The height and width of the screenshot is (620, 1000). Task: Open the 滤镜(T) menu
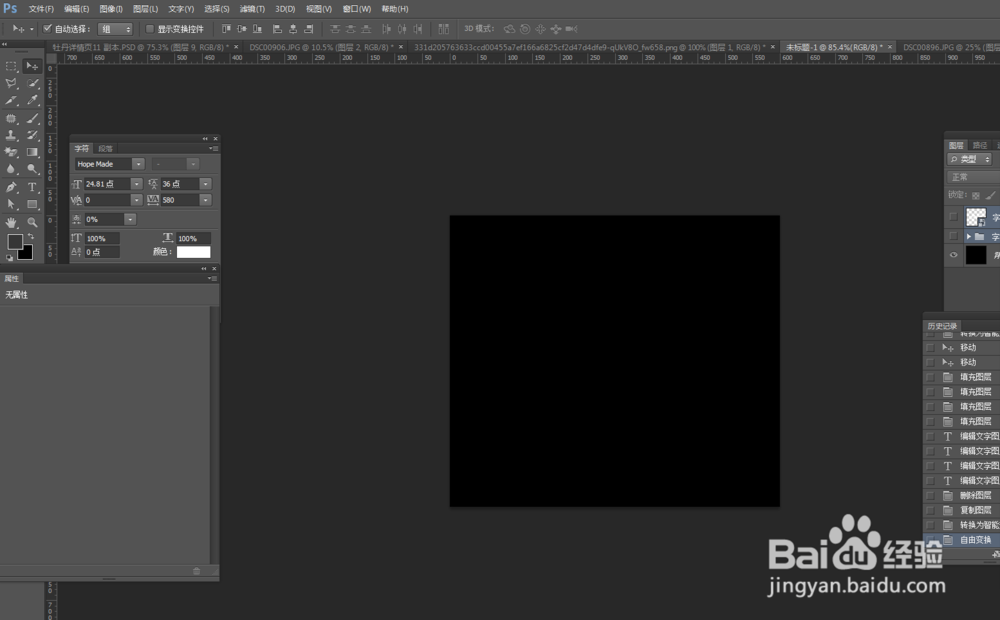[252, 9]
